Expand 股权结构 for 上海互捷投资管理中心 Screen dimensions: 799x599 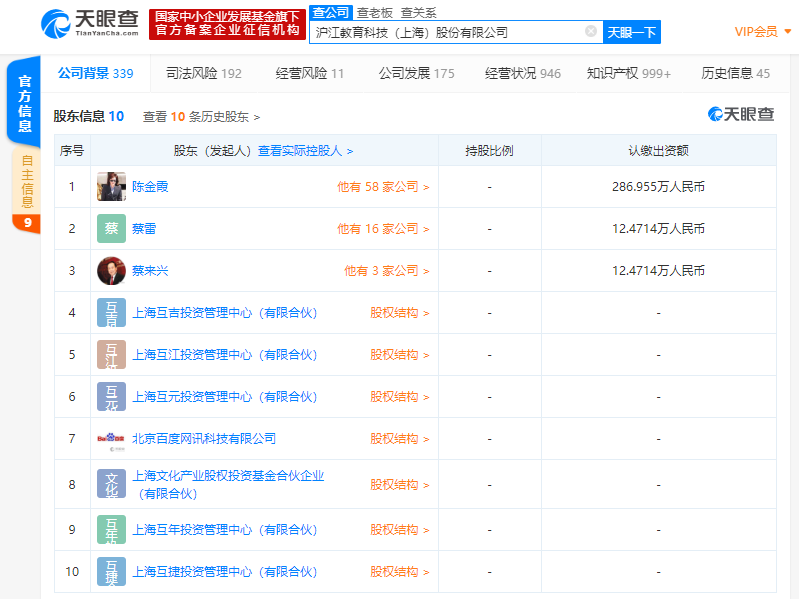(x=400, y=572)
